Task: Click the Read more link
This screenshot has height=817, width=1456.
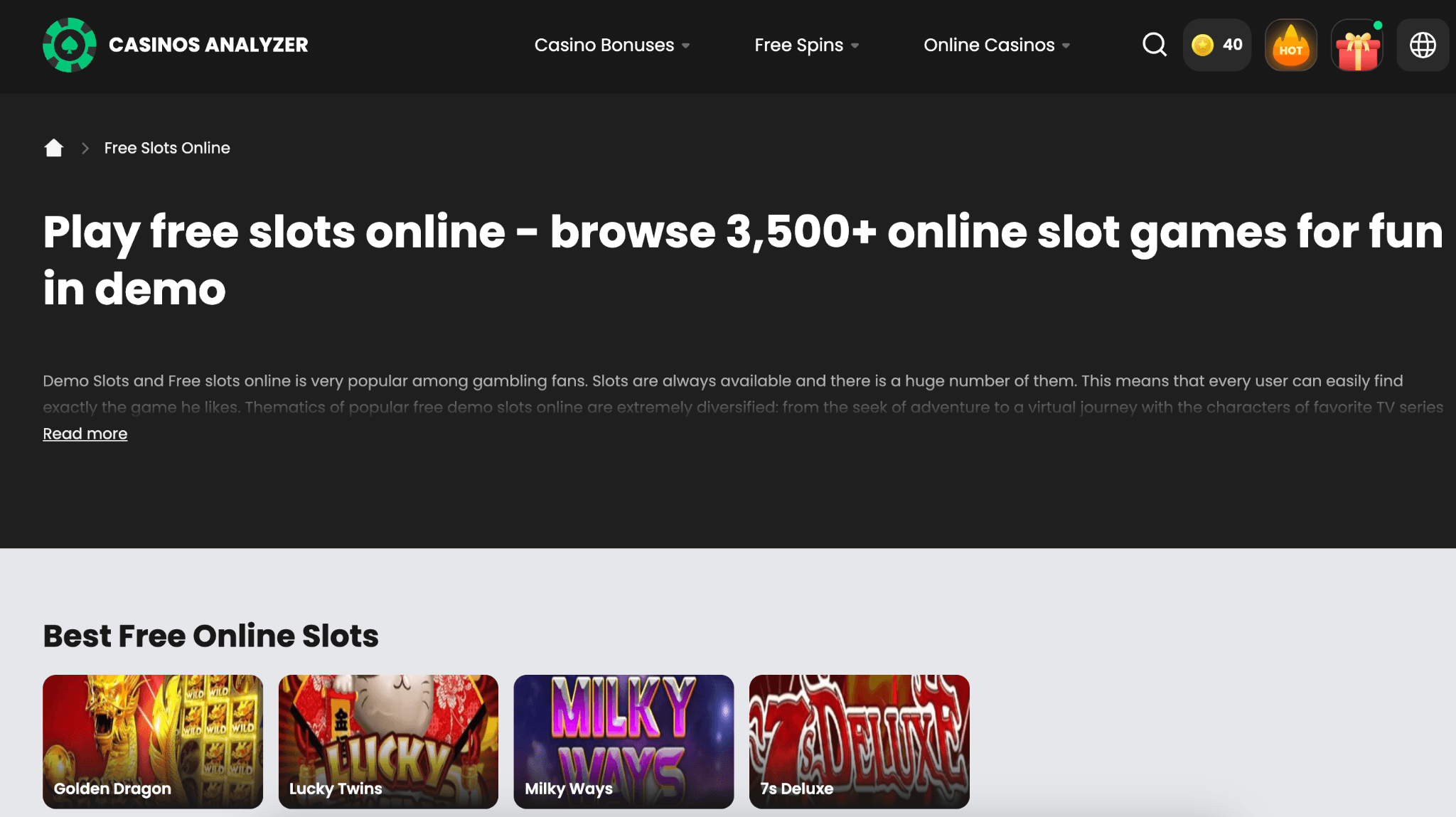Action: [85, 434]
